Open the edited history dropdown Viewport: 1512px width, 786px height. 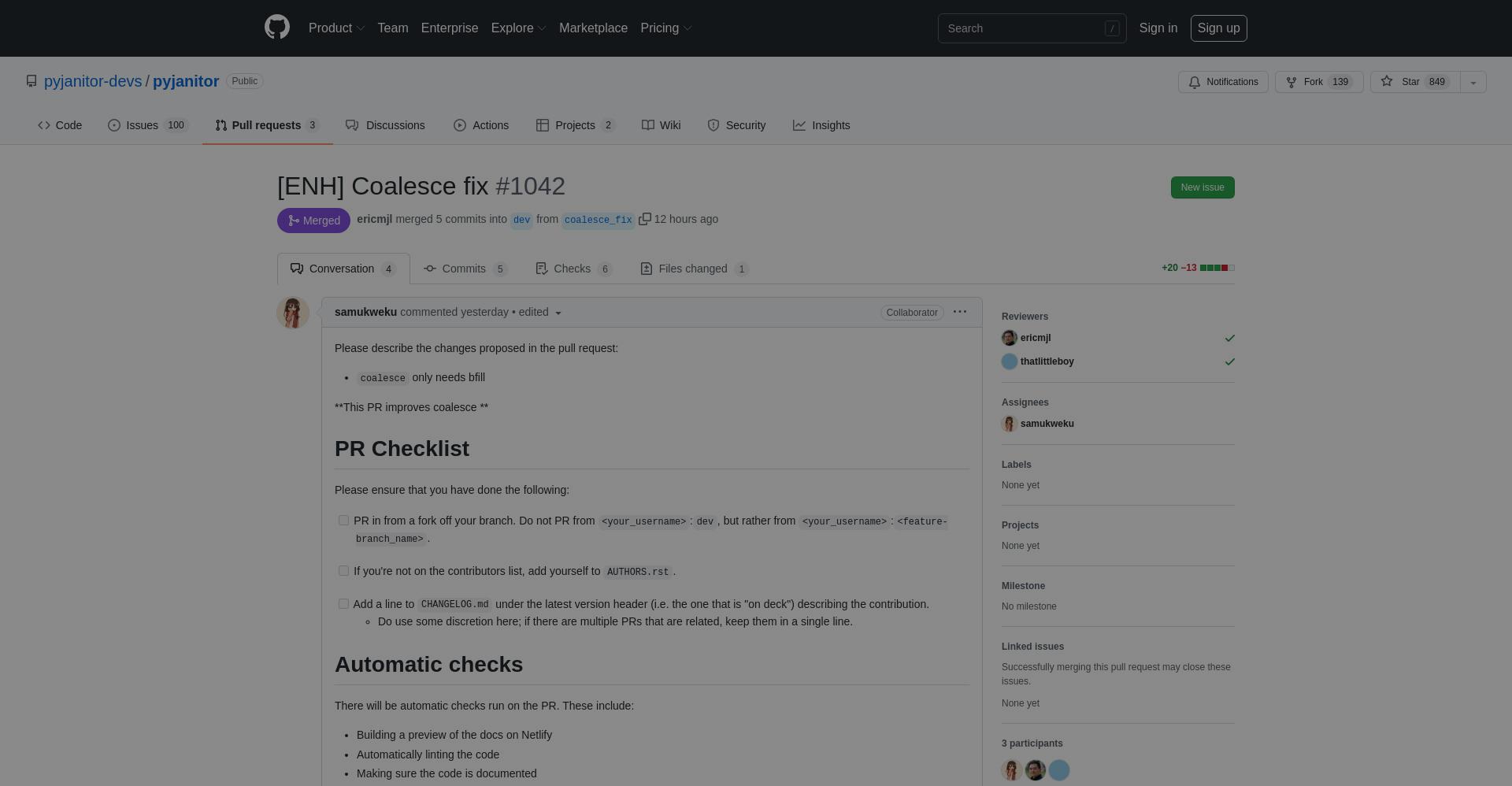(540, 313)
